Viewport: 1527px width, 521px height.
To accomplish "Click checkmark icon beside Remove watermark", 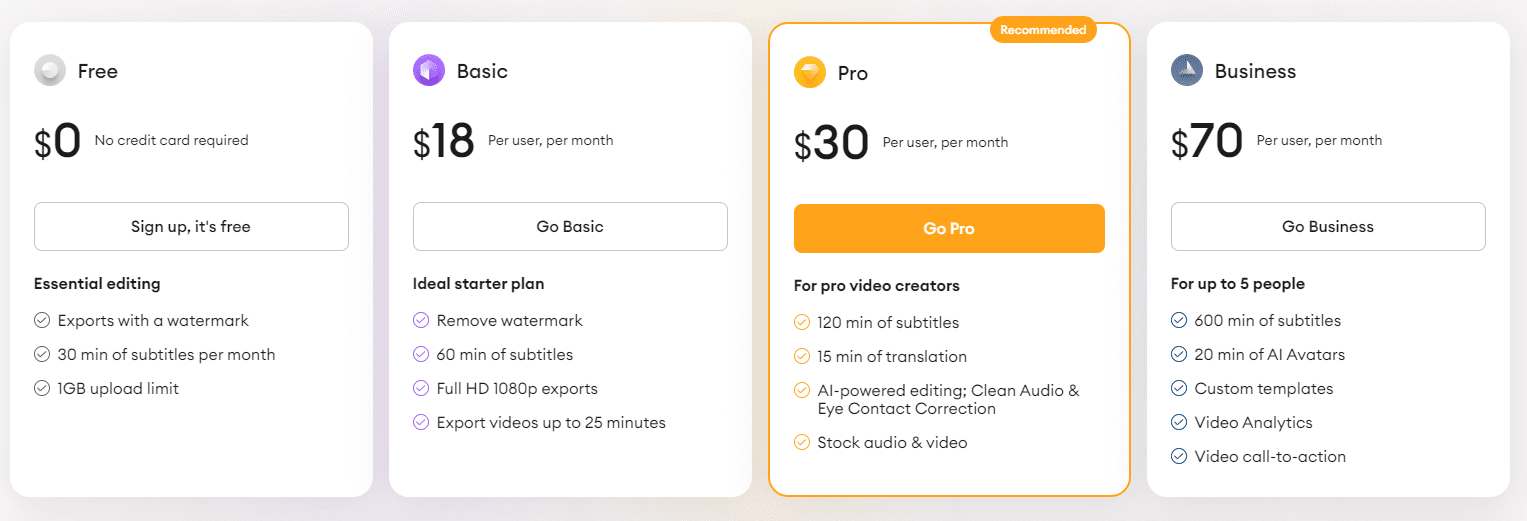I will point(421,321).
